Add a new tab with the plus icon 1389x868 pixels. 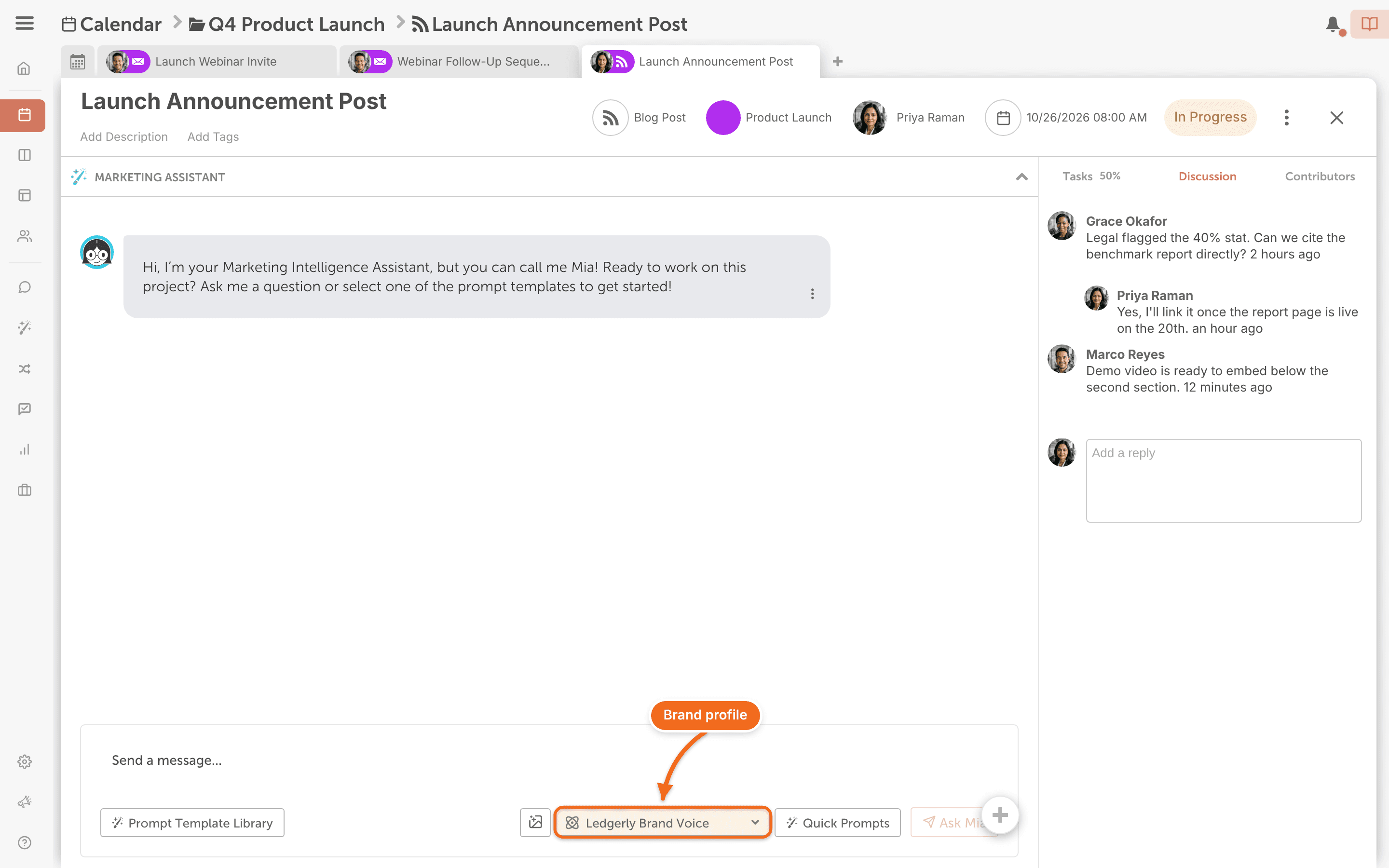pos(837,61)
